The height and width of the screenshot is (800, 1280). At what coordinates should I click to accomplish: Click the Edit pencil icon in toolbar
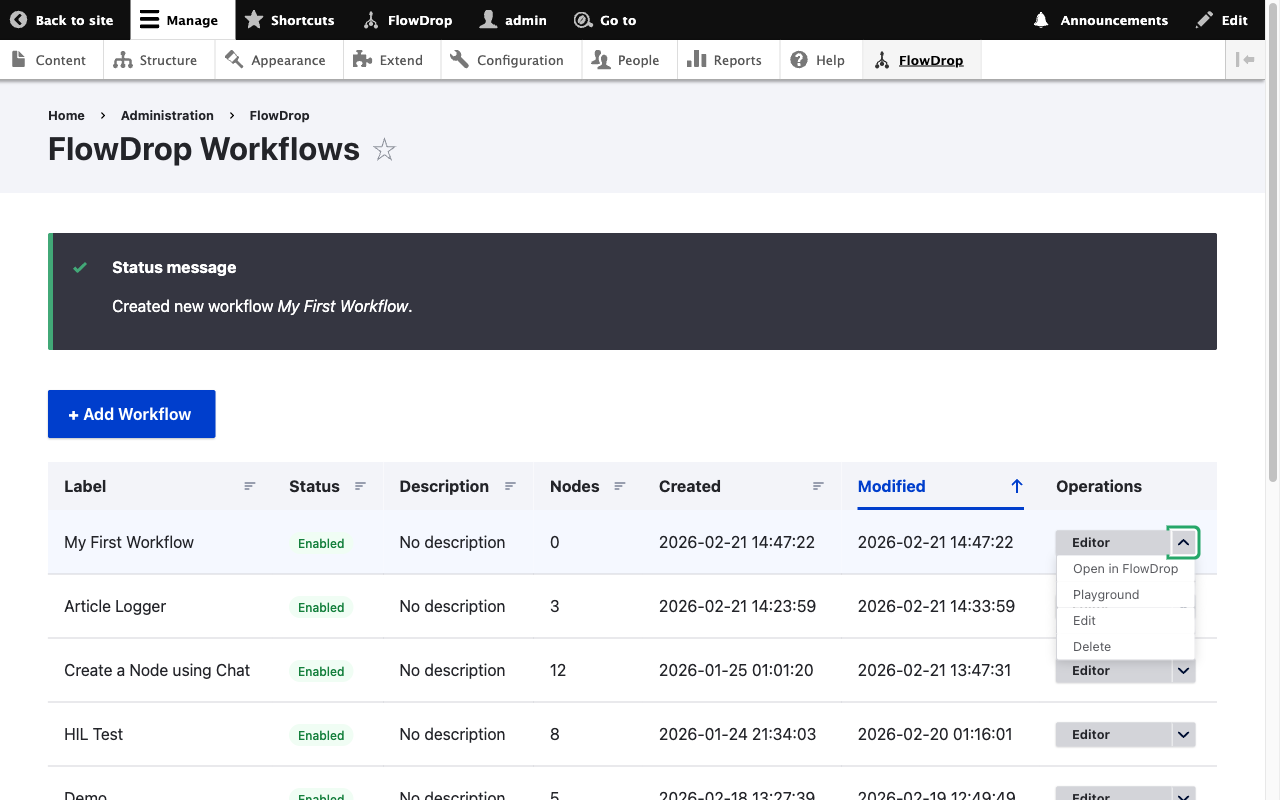pyautogui.click(x=1205, y=20)
